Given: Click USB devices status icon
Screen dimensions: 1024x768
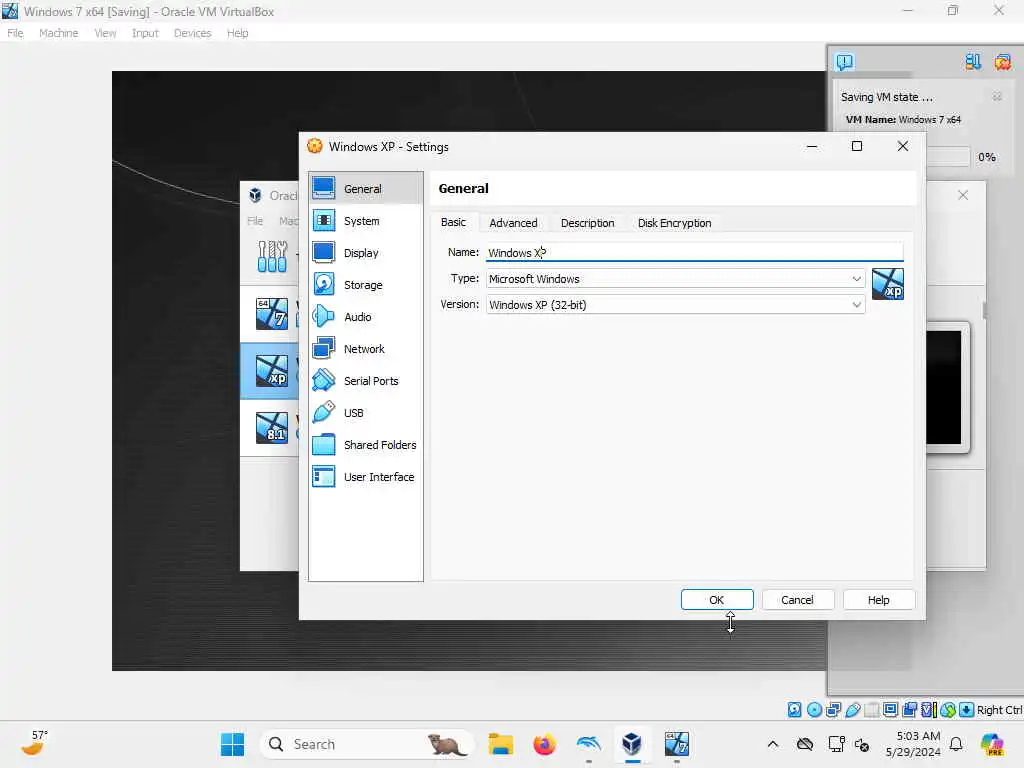Looking at the screenshot, I should tap(852, 710).
